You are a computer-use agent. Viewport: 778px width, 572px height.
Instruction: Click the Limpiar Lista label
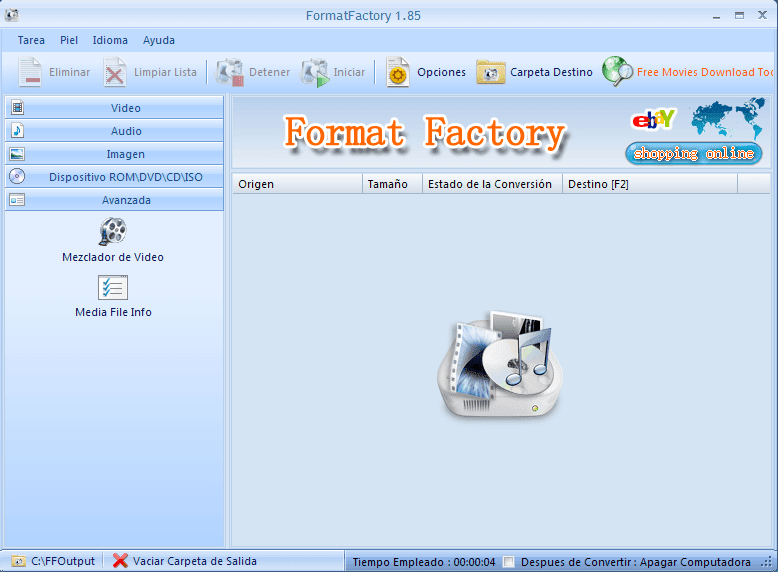click(165, 72)
